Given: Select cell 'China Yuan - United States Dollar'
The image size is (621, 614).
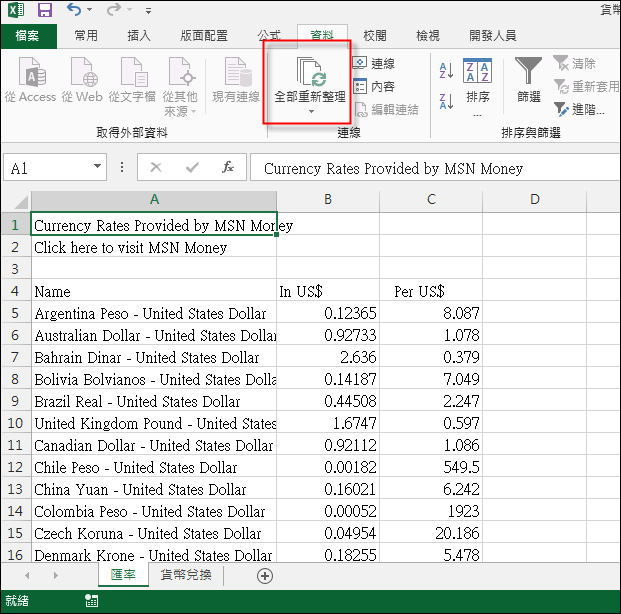Looking at the screenshot, I should click(x=154, y=490).
